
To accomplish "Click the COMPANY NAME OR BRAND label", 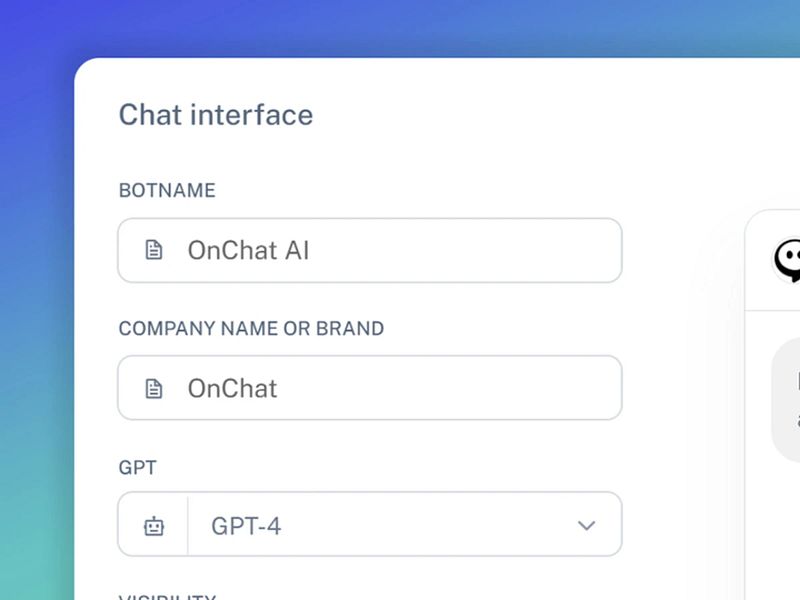I will pyautogui.click(x=251, y=328).
